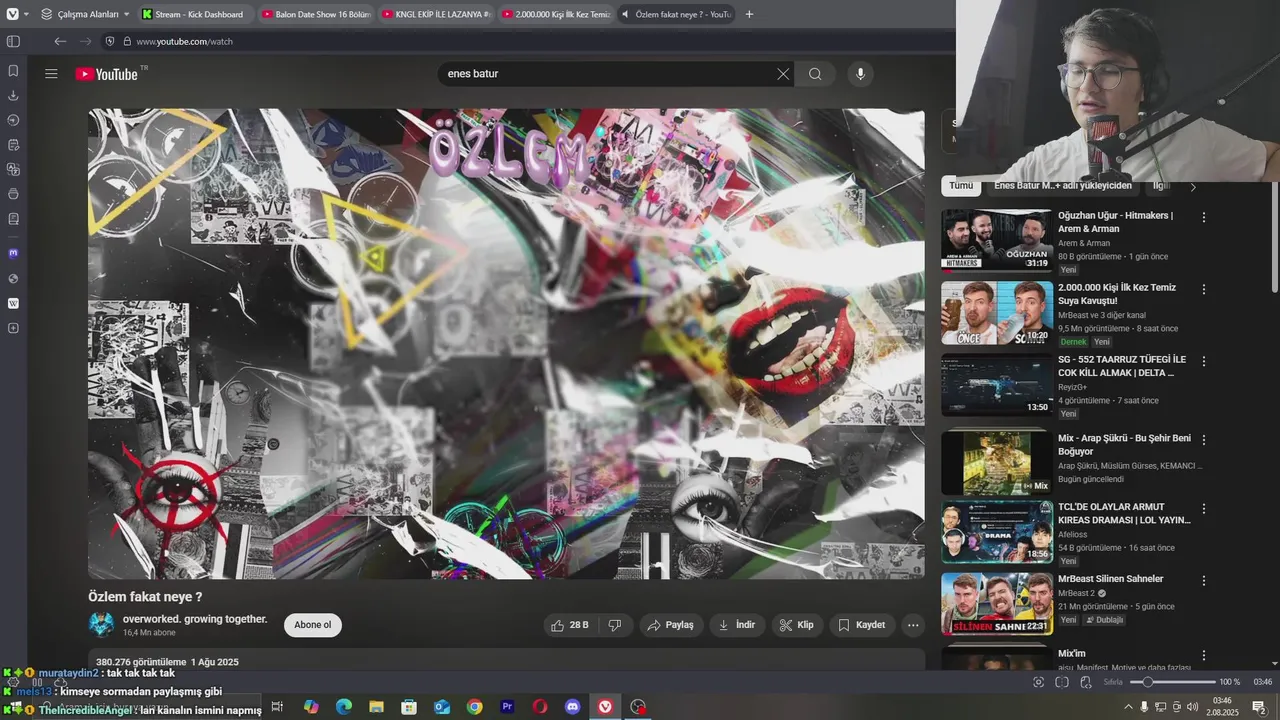Like the video with 28 B thumbs-up

(x=569, y=625)
